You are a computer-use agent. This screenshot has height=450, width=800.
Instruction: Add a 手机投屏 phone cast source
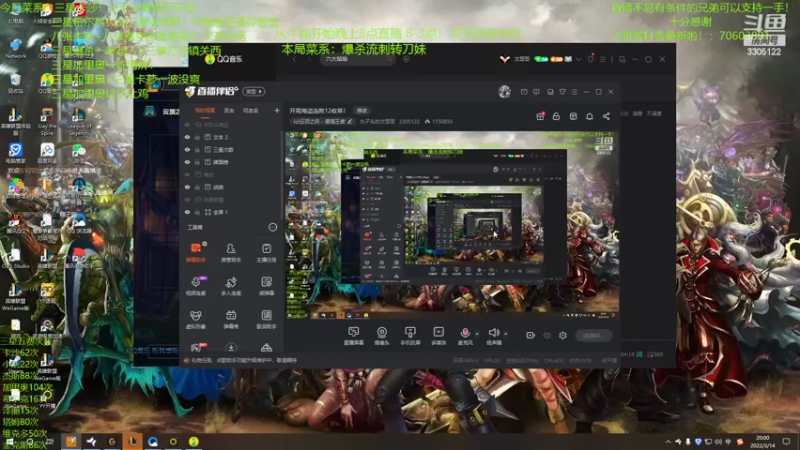[x=410, y=336]
